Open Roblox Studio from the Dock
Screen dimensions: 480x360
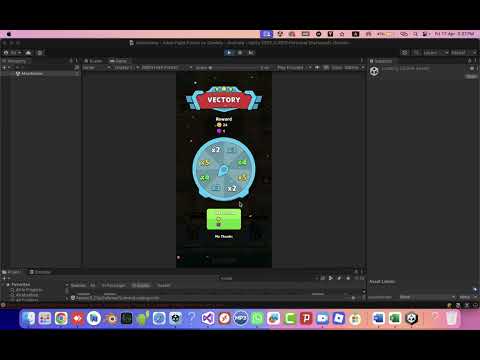click(339, 318)
